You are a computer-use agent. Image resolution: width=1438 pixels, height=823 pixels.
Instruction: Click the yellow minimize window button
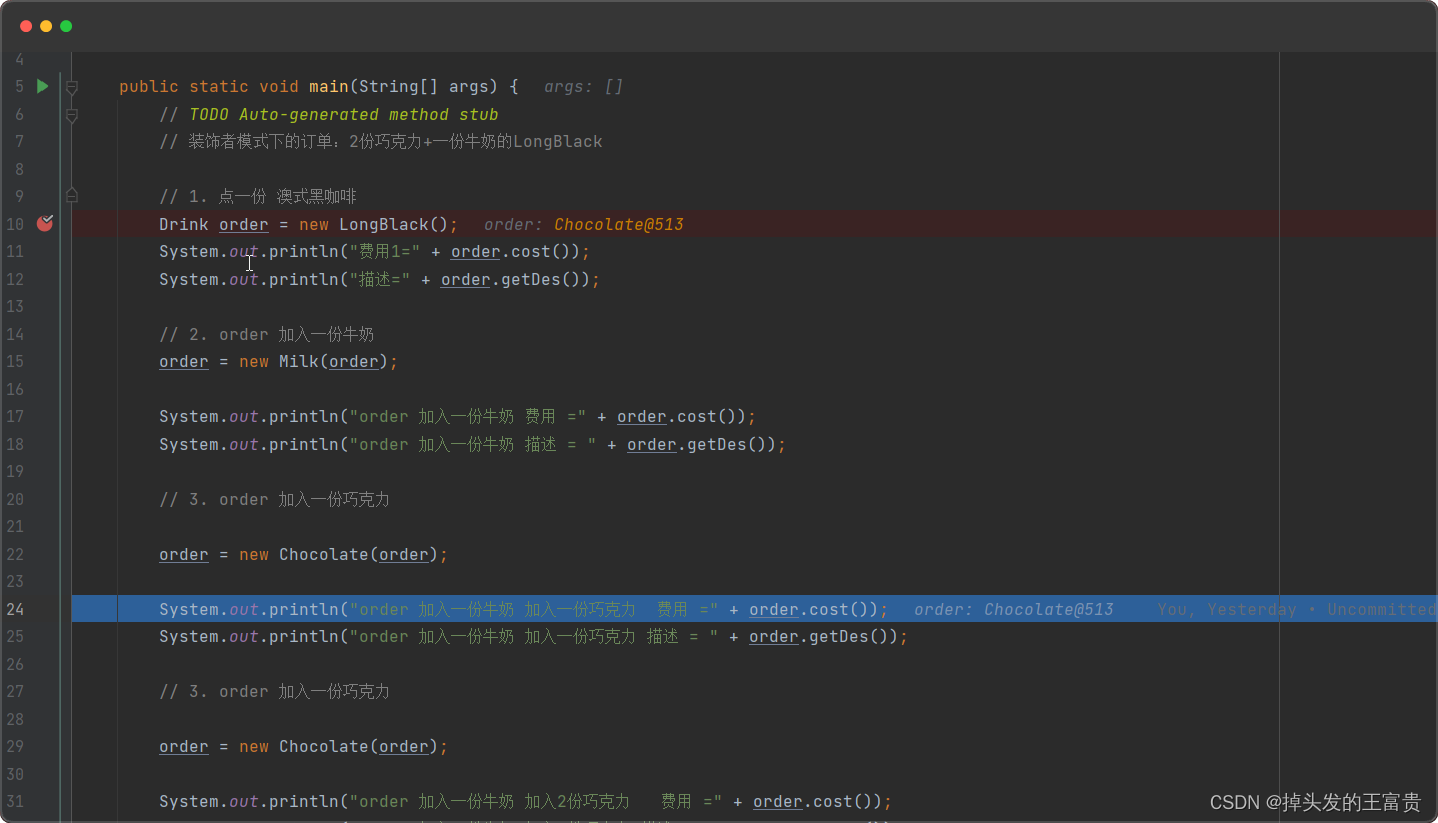[46, 26]
